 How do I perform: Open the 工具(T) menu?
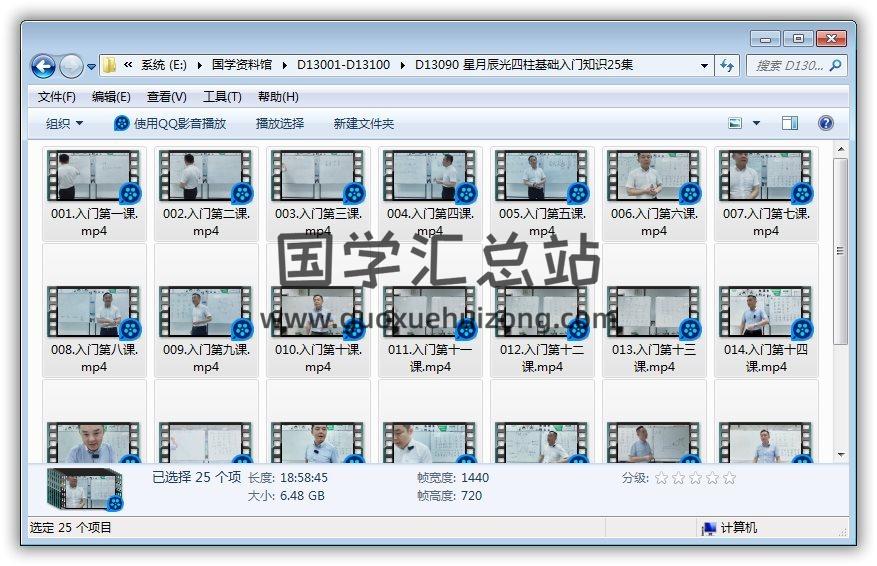click(x=221, y=97)
